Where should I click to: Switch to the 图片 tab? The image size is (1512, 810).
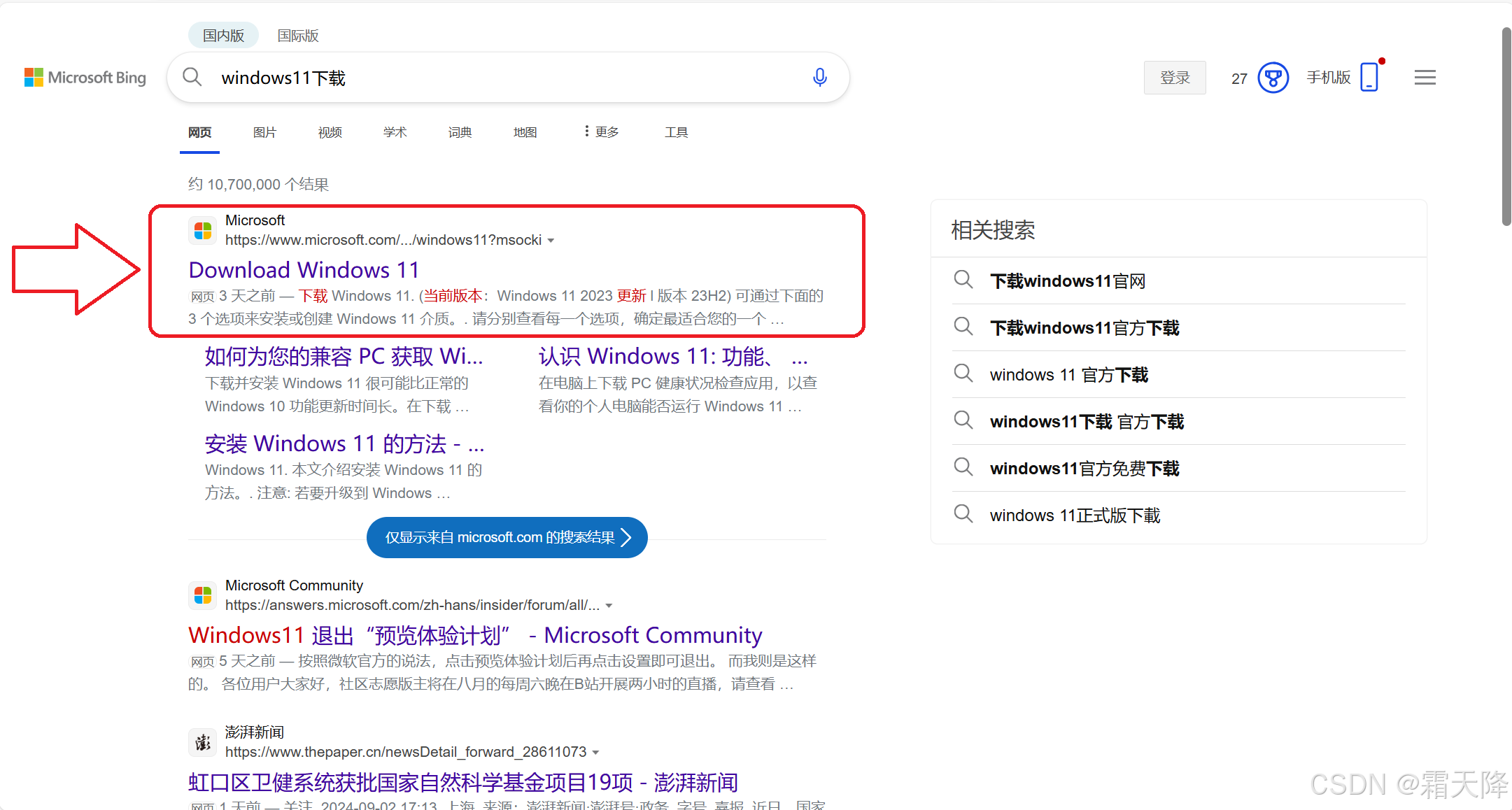264,132
